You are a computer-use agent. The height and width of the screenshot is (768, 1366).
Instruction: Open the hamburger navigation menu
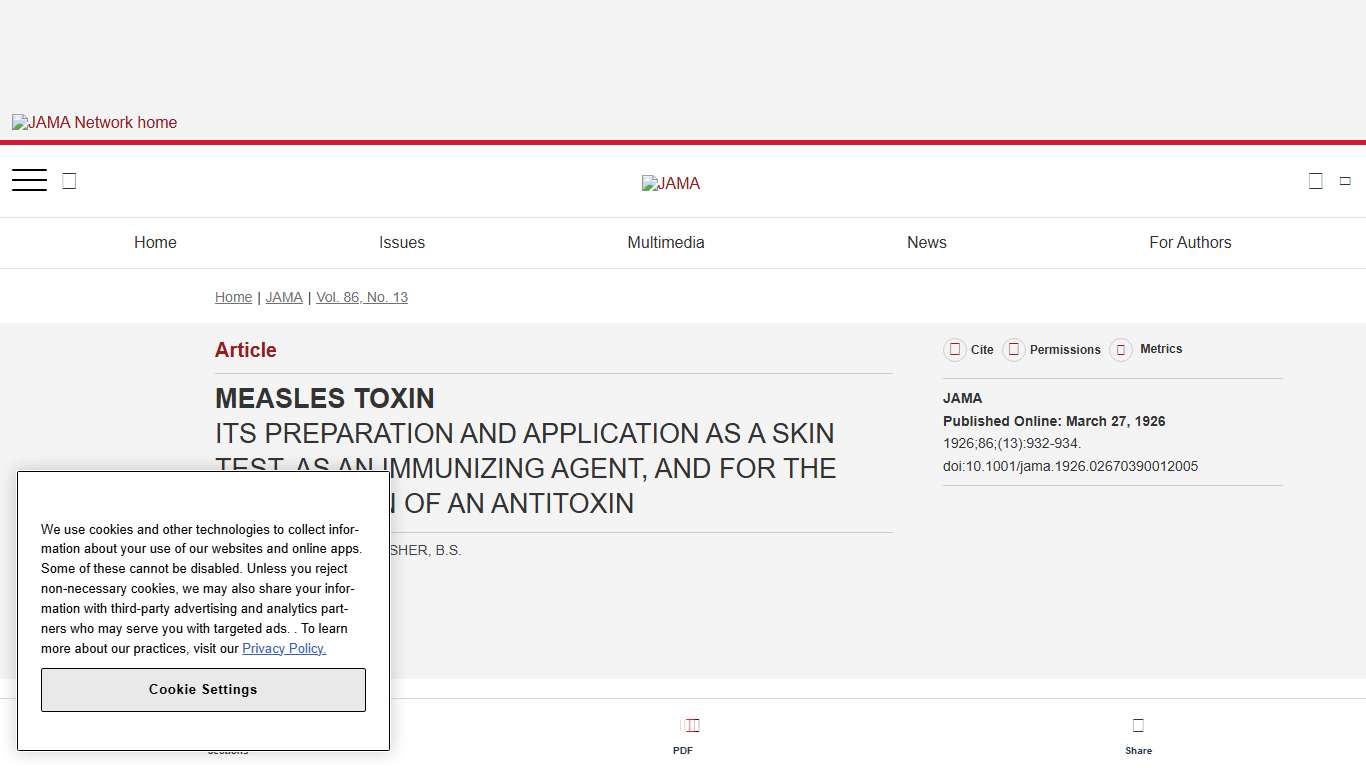point(29,180)
